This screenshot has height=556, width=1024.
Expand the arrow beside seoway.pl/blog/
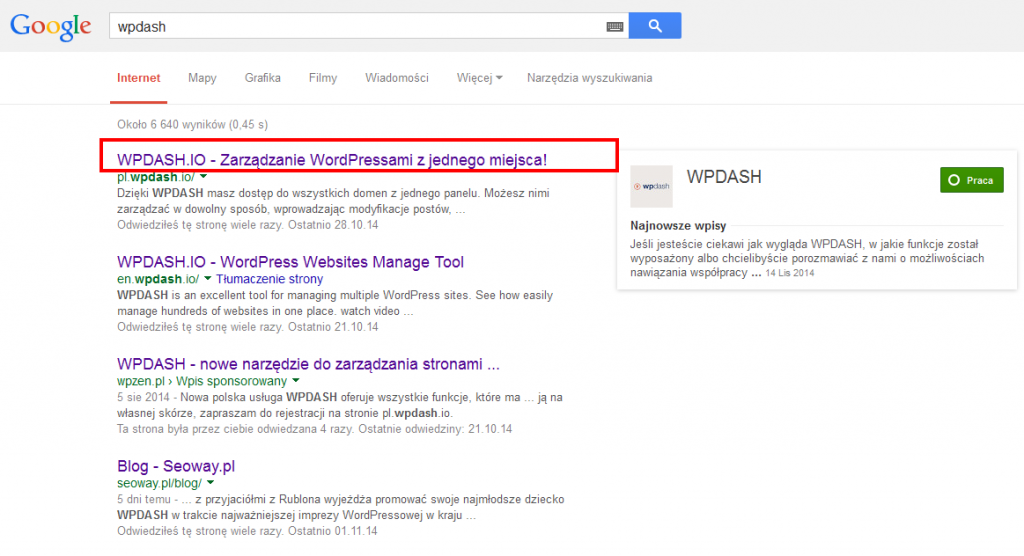209,483
